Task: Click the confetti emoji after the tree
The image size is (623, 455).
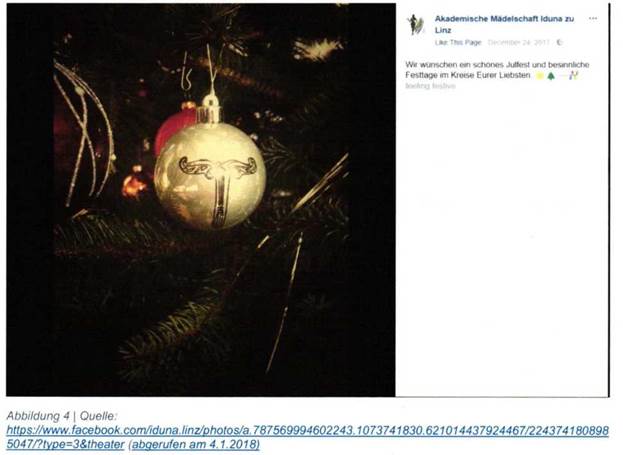Action: (573, 75)
